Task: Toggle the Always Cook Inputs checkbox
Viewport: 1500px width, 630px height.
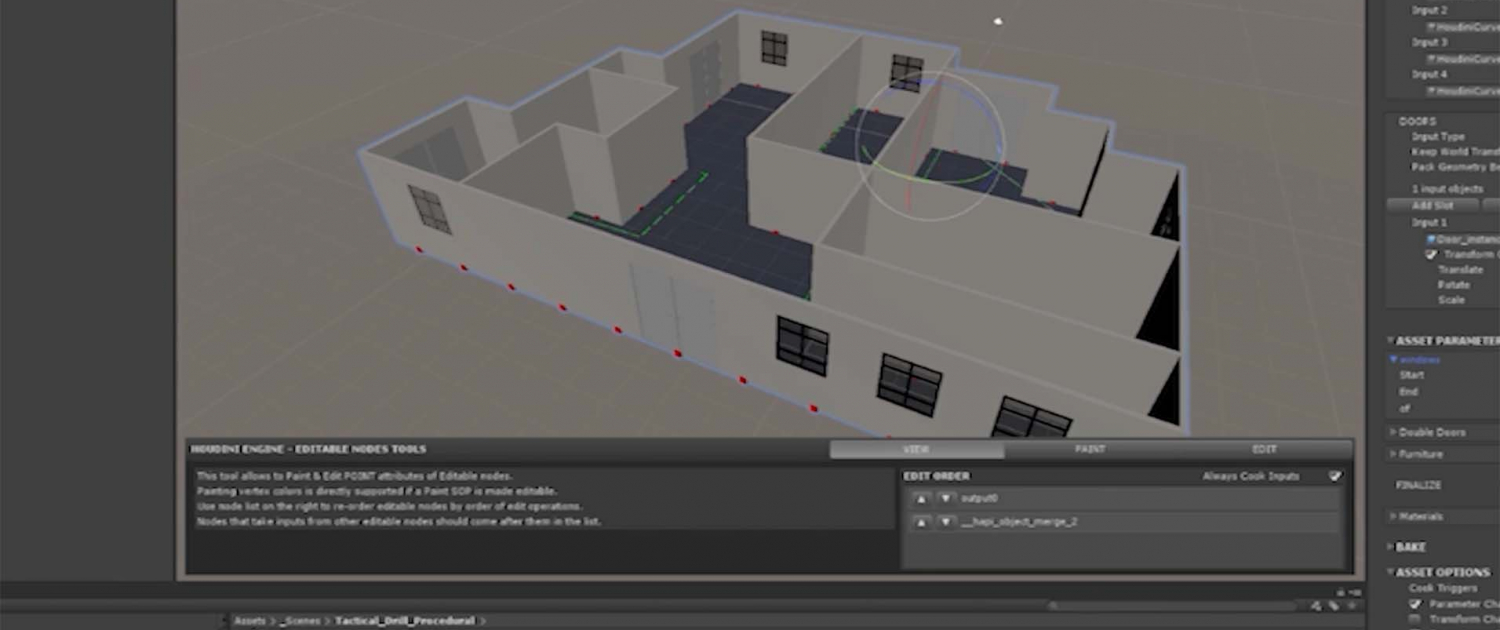Action: (1335, 476)
